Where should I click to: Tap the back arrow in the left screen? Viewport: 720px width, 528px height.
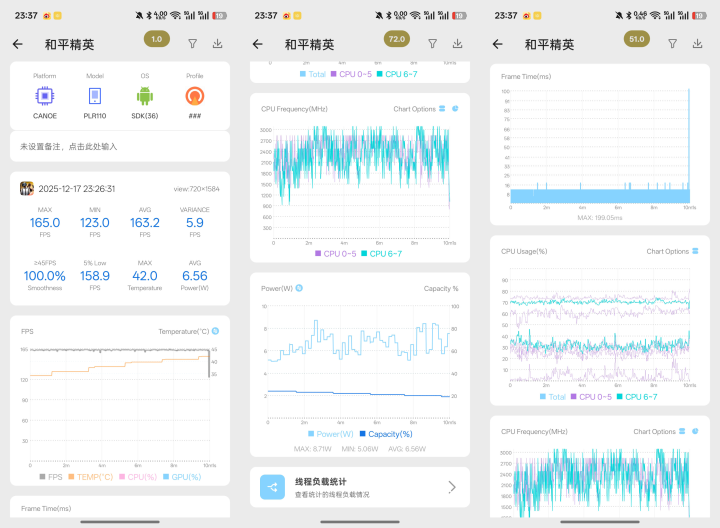(17, 44)
